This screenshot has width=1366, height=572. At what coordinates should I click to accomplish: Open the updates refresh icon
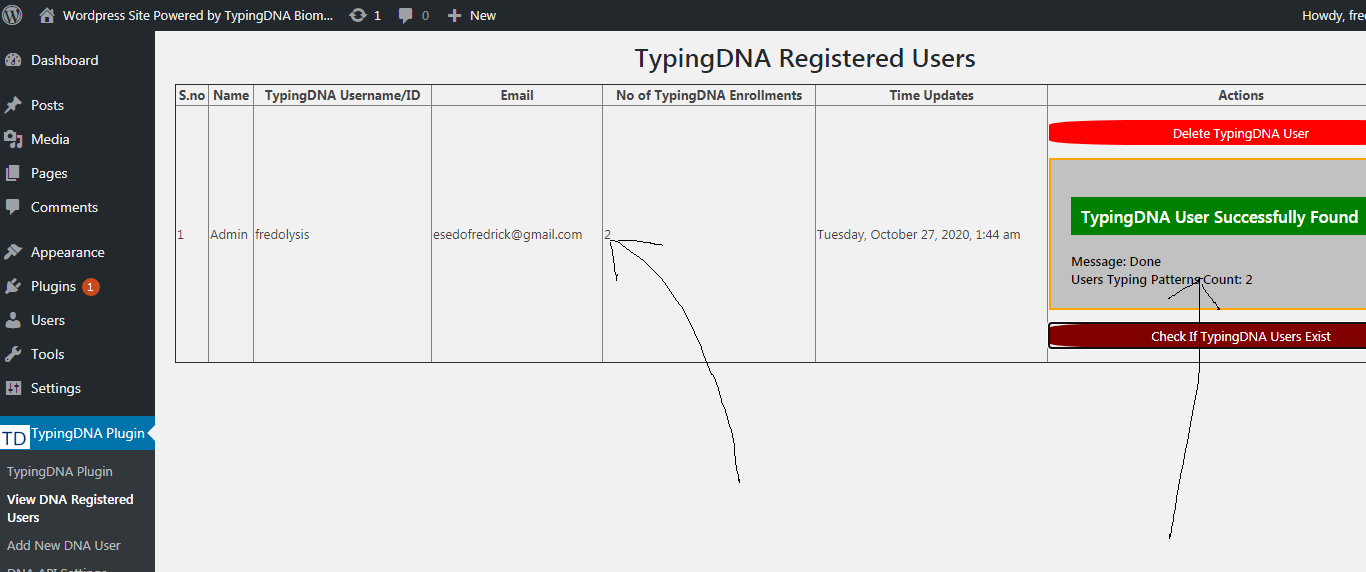[x=358, y=15]
